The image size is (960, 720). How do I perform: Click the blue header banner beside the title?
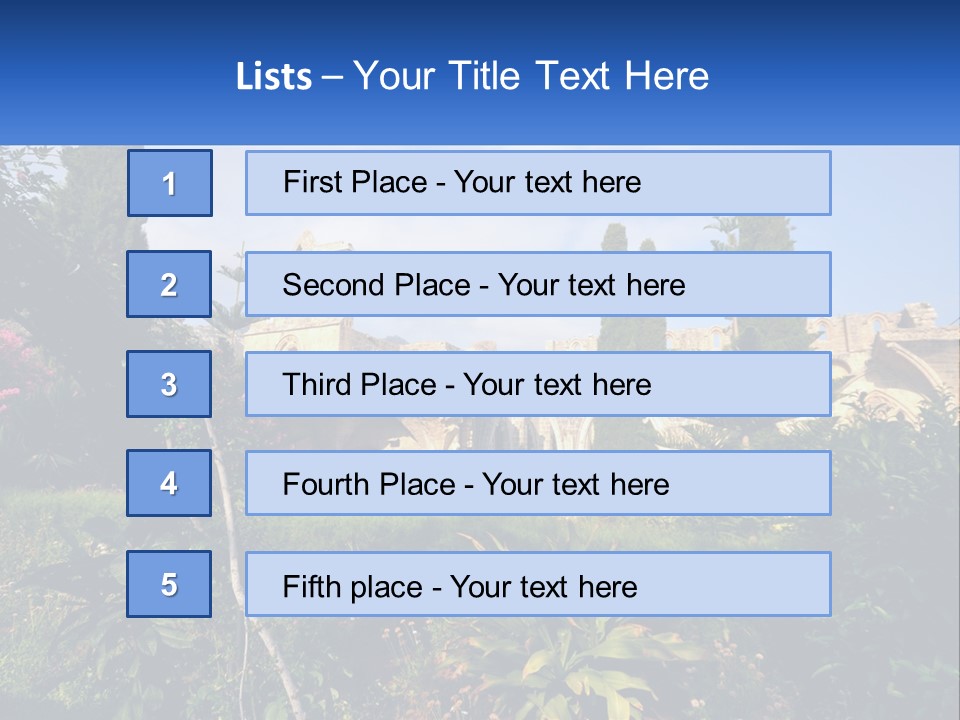point(833,73)
